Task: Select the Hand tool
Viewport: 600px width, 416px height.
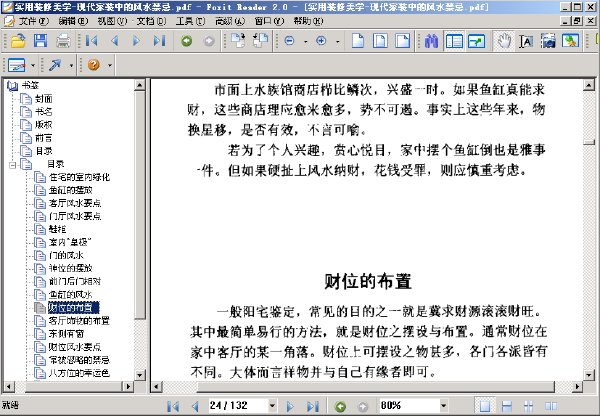Action: click(504, 41)
